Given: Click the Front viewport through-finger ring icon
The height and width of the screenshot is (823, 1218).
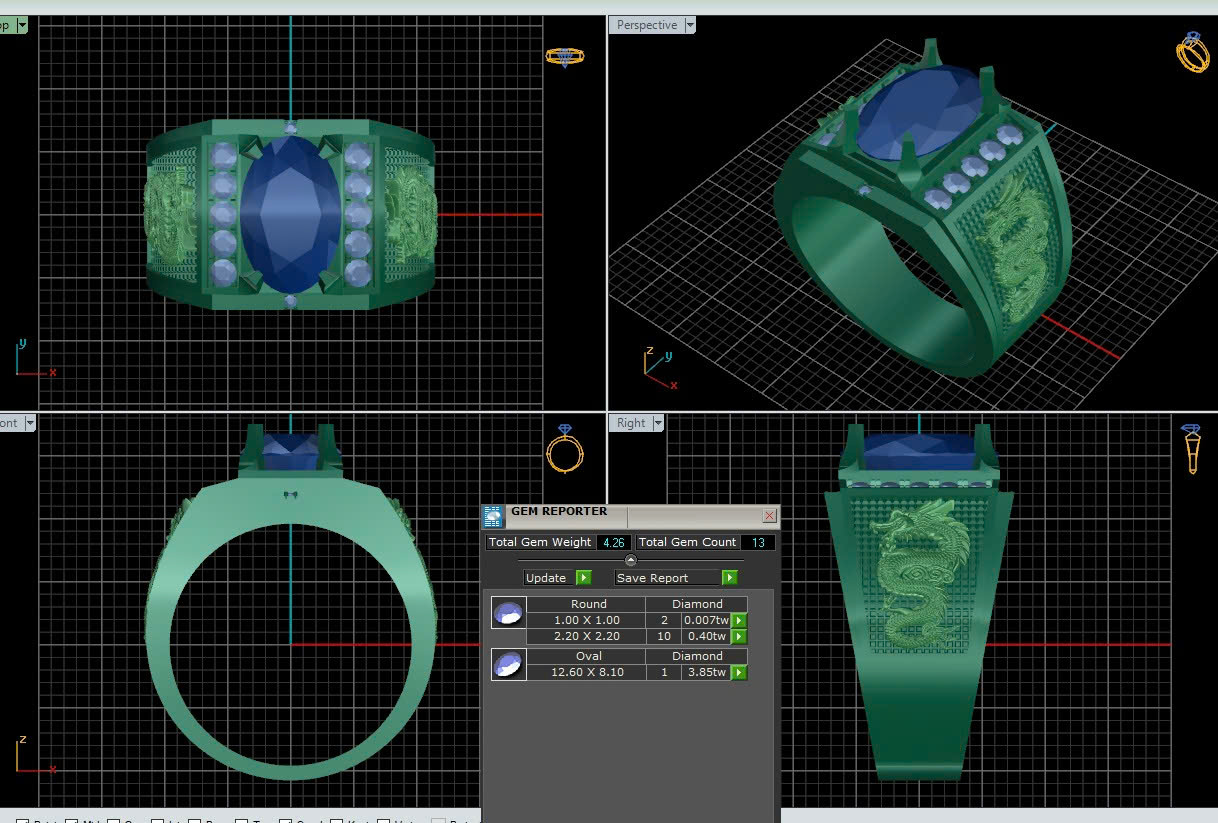Looking at the screenshot, I should (564, 449).
